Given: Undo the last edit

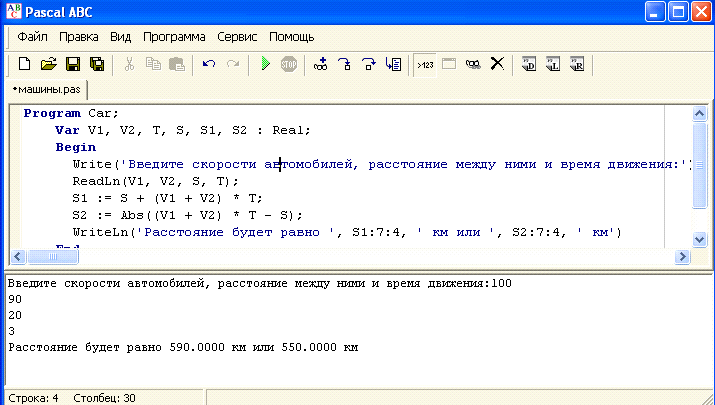Looking at the screenshot, I should point(209,64).
